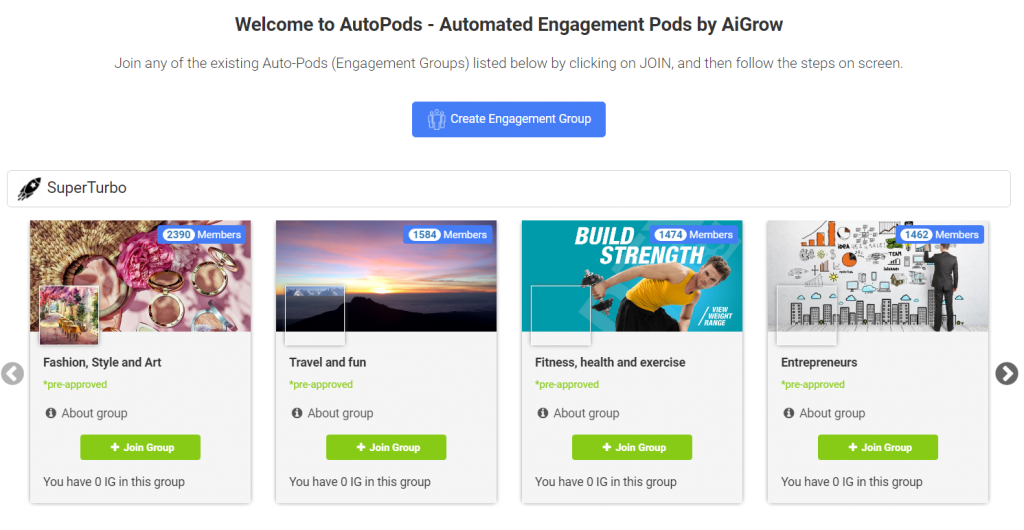Click info icon in Fashion, Style and Art card
The image size is (1024, 530).
click(x=51, y=413)
